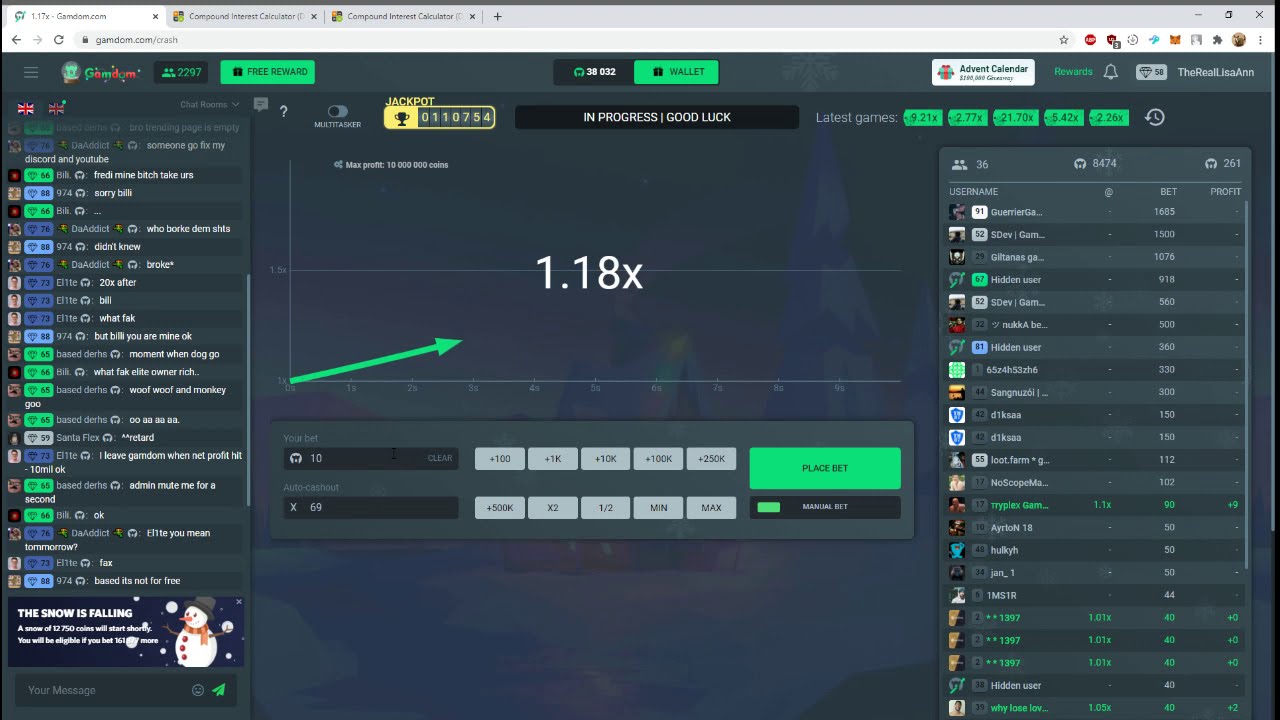Add +1K to the bet
Screen dimensions: 1280x720
[x=553, y=459]
